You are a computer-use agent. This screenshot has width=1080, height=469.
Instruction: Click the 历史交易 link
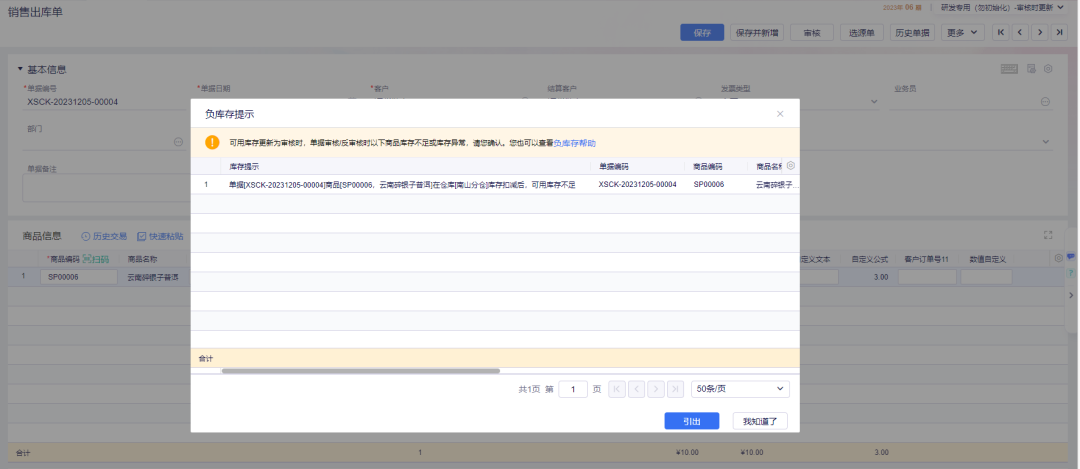tap(104, 236)
